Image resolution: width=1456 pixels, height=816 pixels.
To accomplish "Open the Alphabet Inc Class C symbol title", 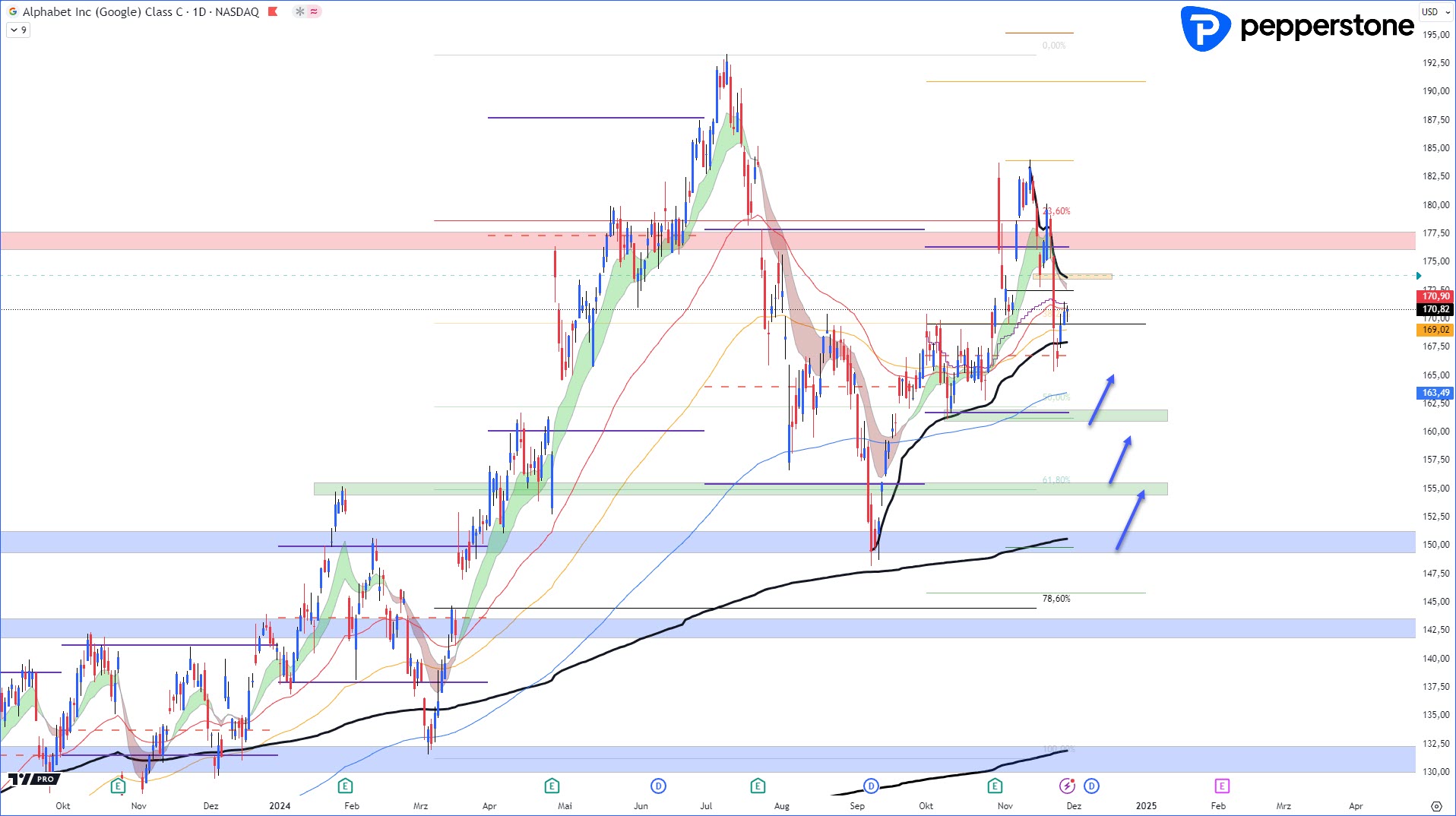I will 141,11.
